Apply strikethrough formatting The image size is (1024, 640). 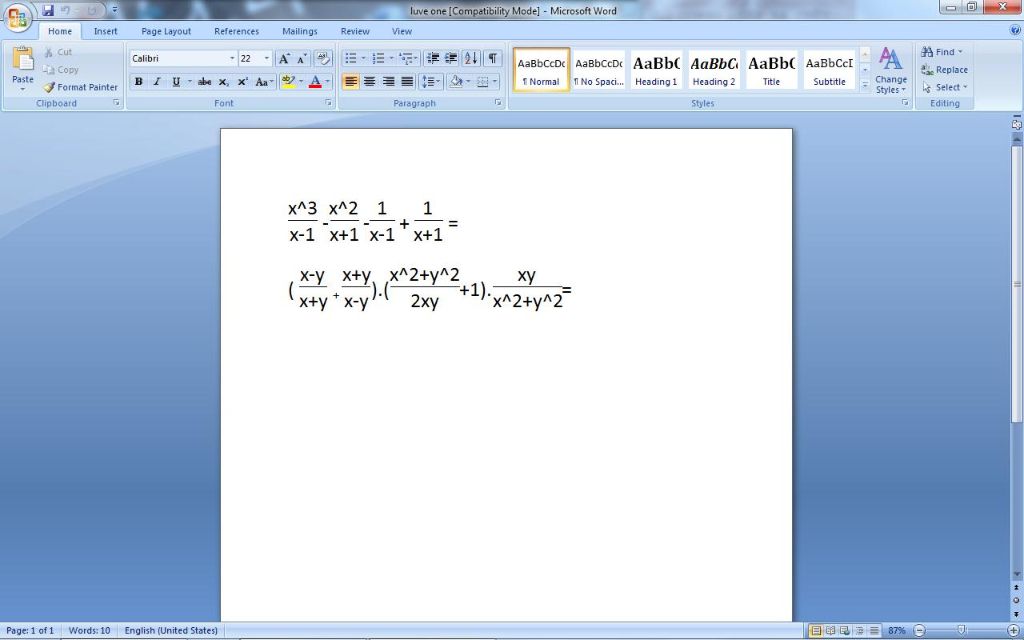[204, 82]
